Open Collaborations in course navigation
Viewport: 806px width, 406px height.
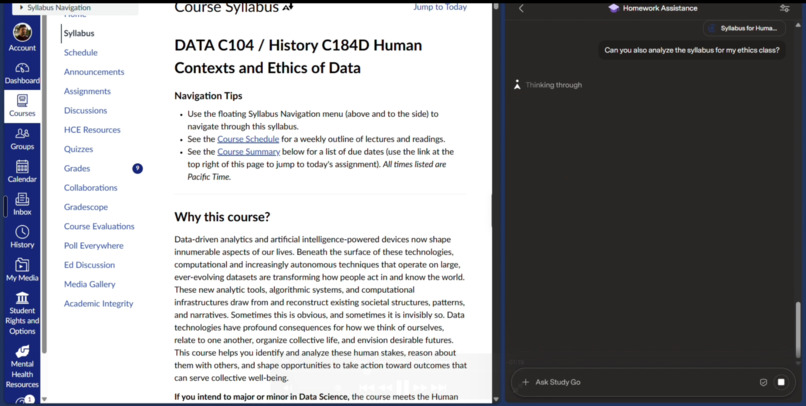coord(90,188)
